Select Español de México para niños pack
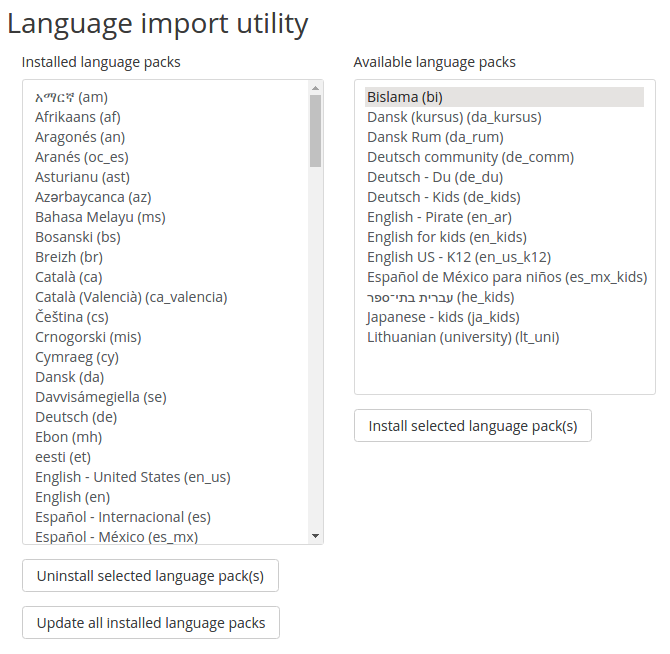Image resolution: width=670 pixels, height=654 pixels. point(507,277)
